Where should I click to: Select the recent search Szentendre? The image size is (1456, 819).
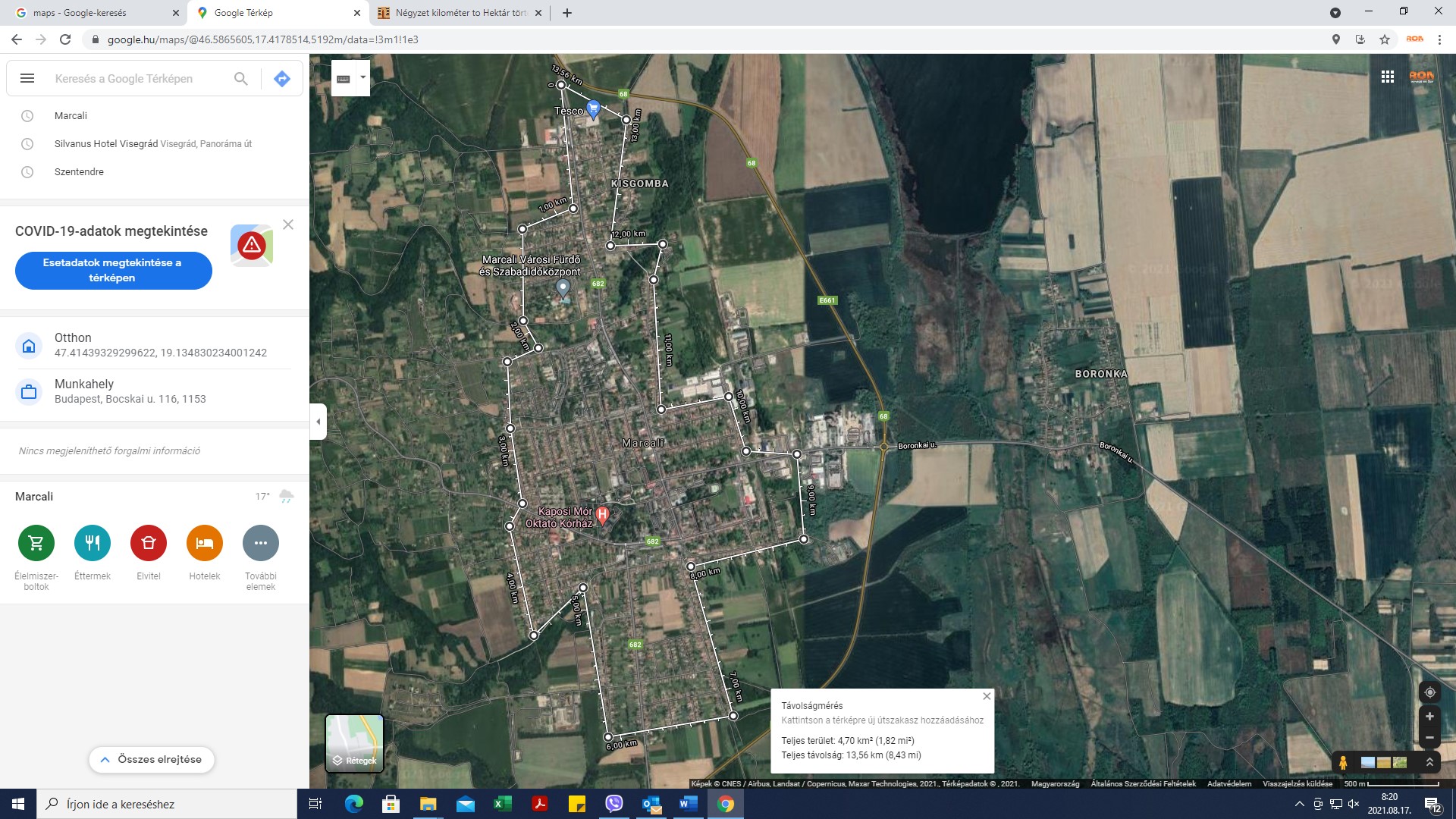tap(79, 172)
